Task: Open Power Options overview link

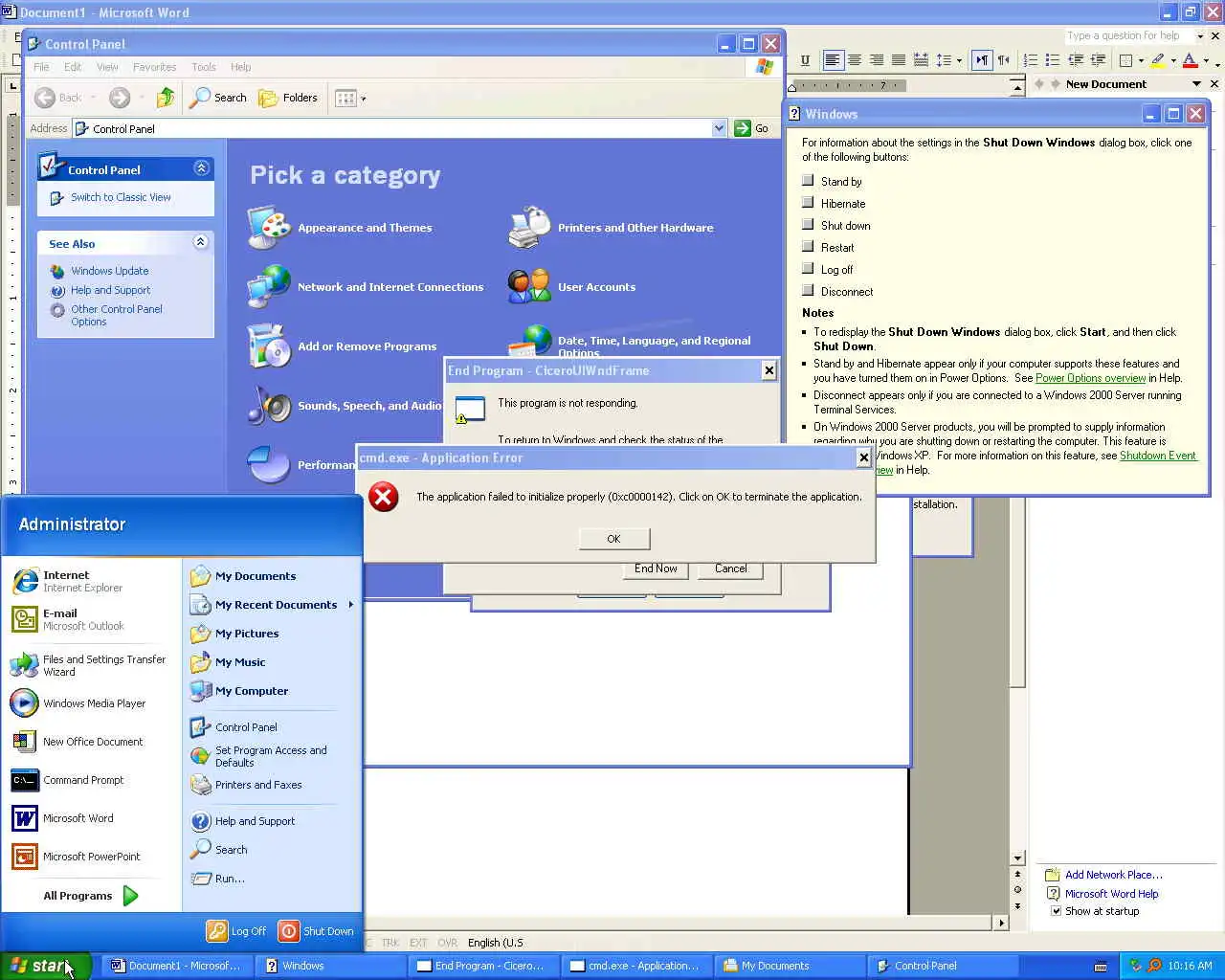Action: click(1090, 378)
